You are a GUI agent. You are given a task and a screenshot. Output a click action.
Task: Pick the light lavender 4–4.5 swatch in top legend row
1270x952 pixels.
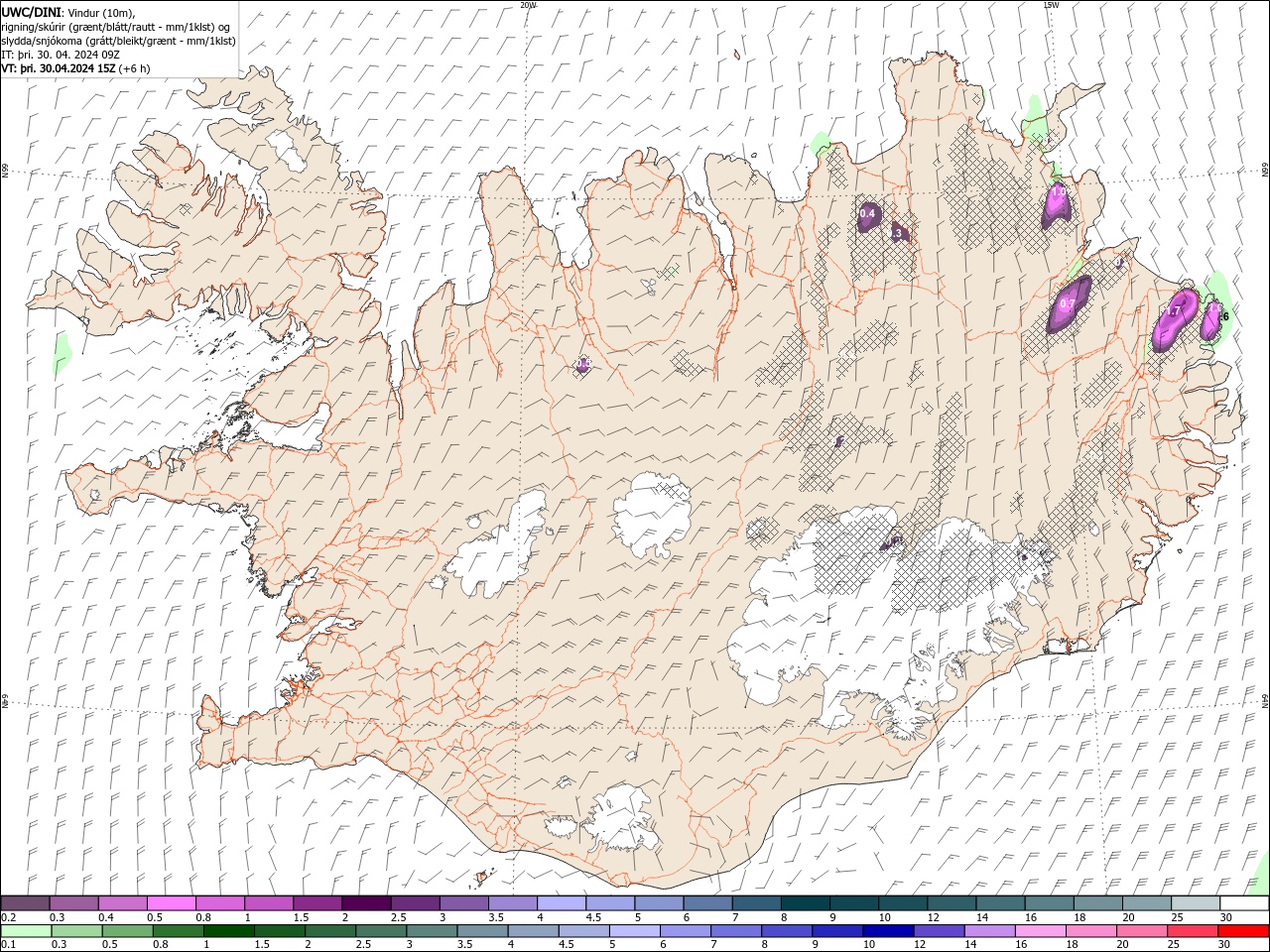pyautogui.click(x=561, y=903)
